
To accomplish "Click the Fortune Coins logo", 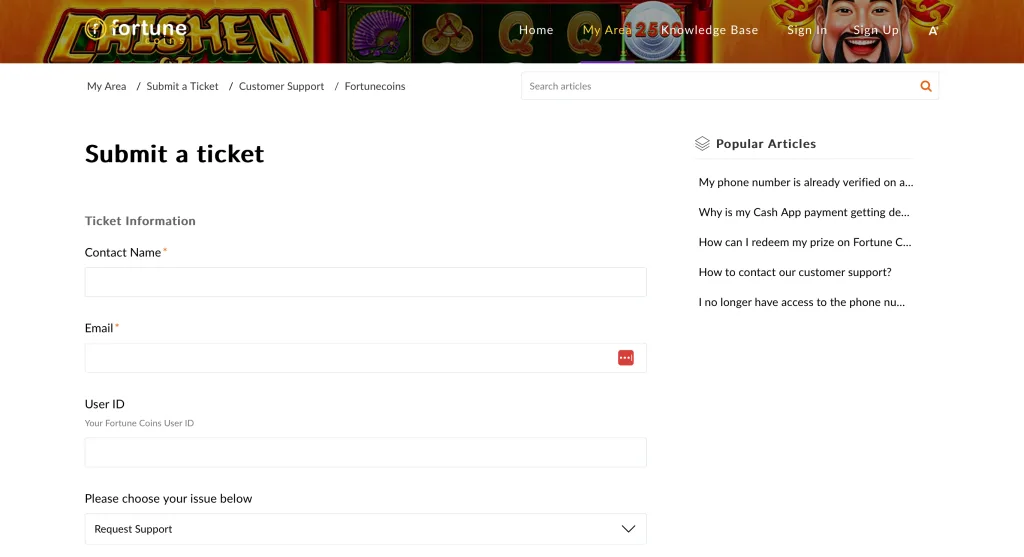I will pos(136,30).
